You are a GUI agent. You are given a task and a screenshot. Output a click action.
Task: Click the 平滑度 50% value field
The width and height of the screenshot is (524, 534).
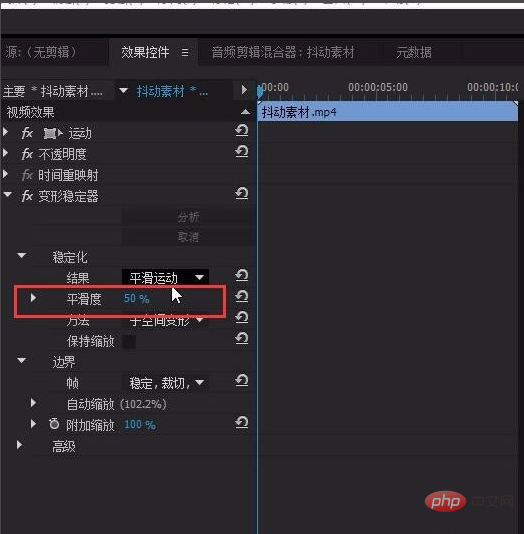[136, 299]
